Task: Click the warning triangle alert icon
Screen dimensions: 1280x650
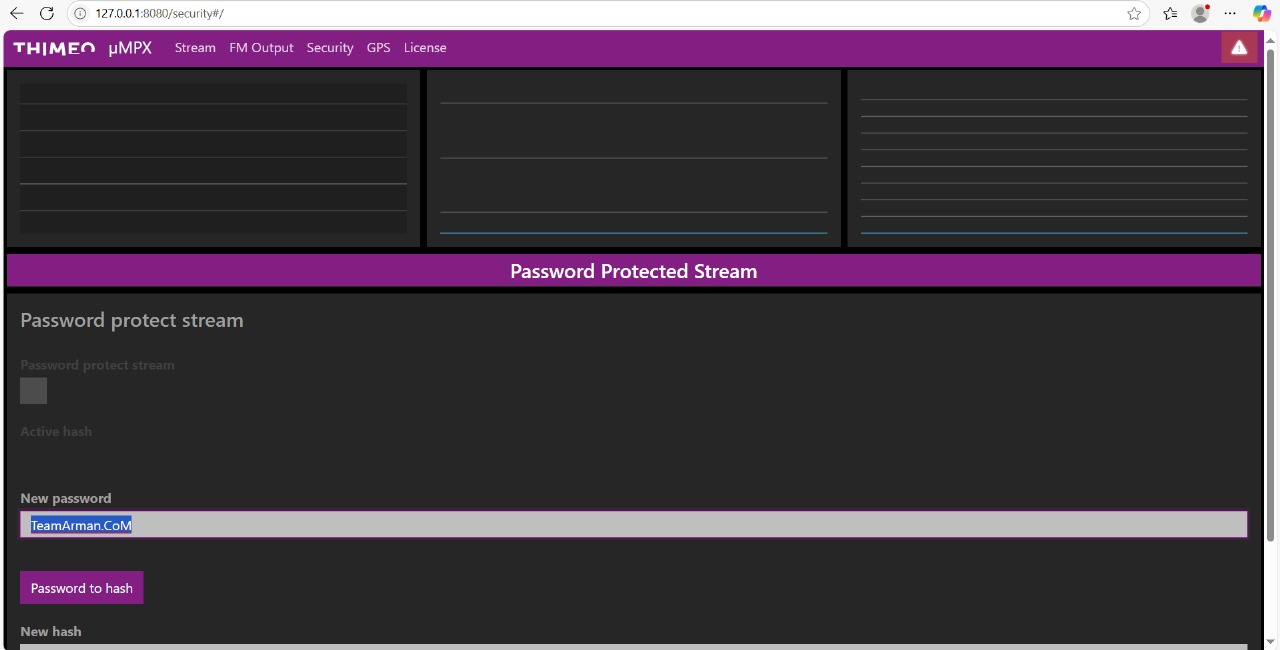Action: coord(1239,47)
